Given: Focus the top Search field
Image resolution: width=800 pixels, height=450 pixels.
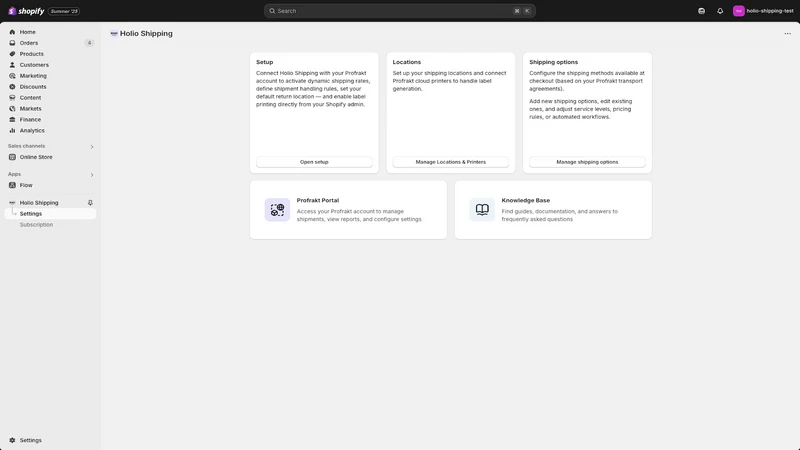Looking at the screenshot, I should [x=399, y=11].
